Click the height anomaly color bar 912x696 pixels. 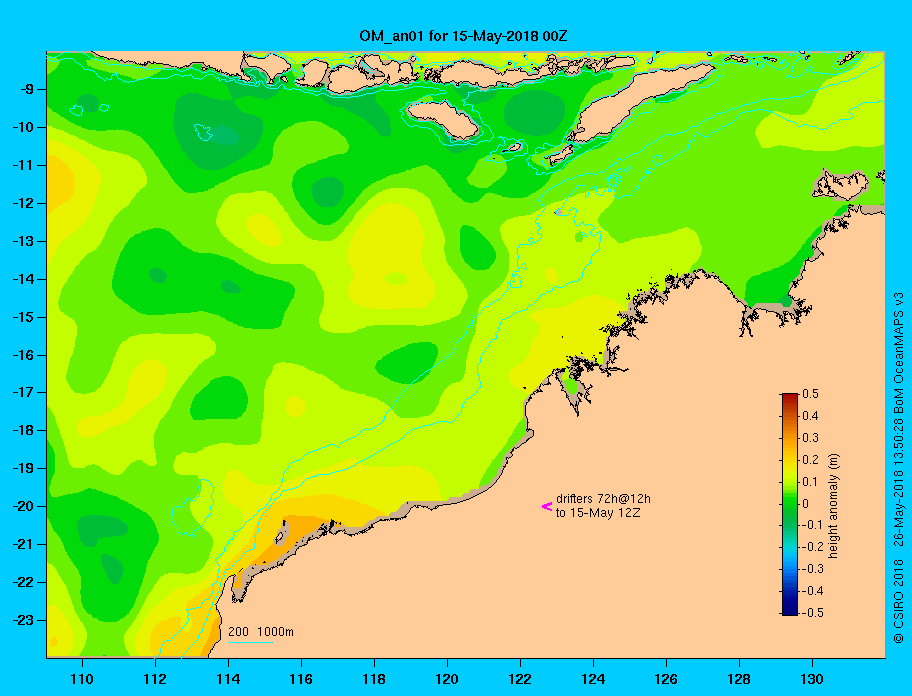(790, 504)
